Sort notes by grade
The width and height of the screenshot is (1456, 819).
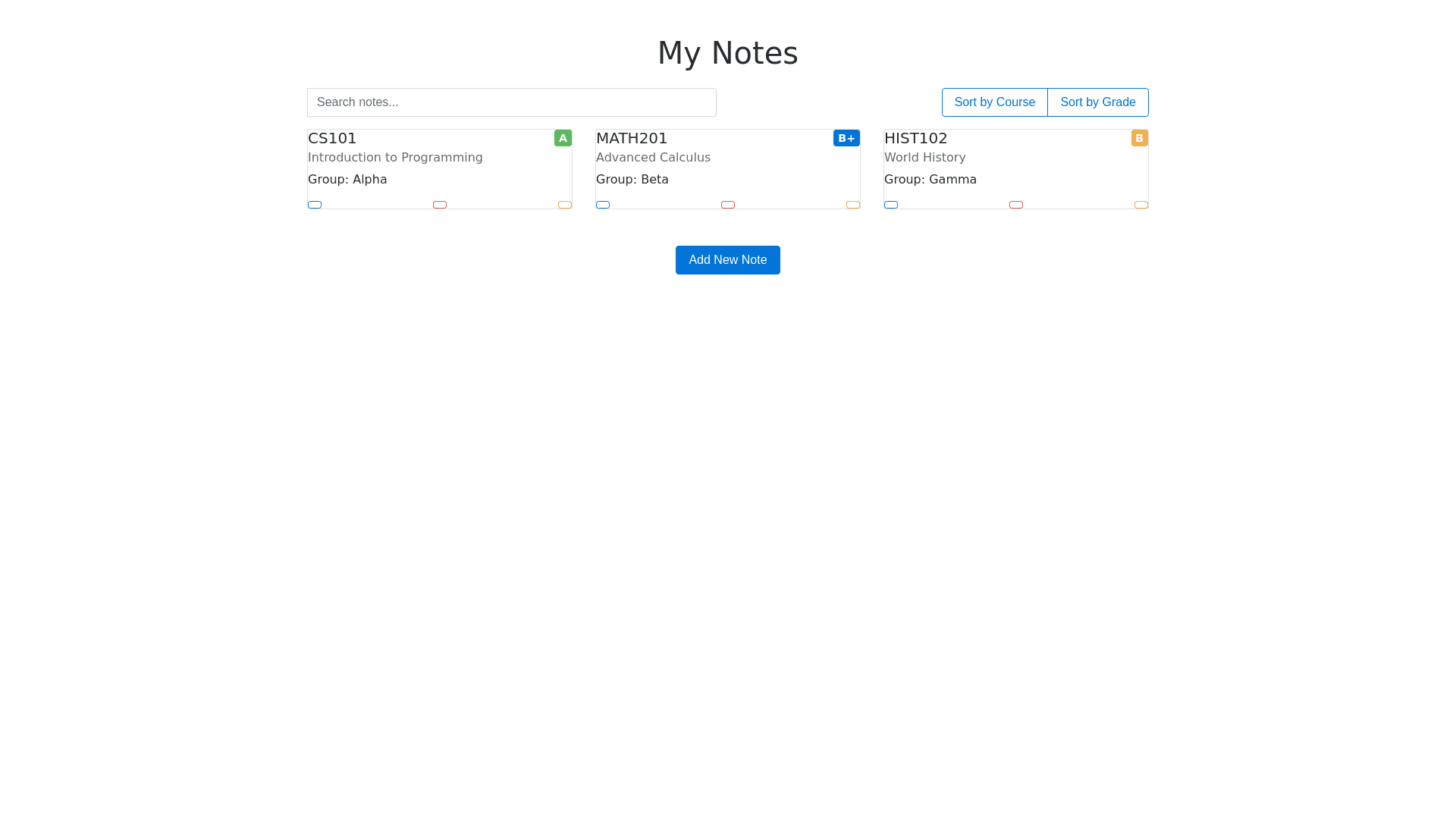(x=1097, y=102)
